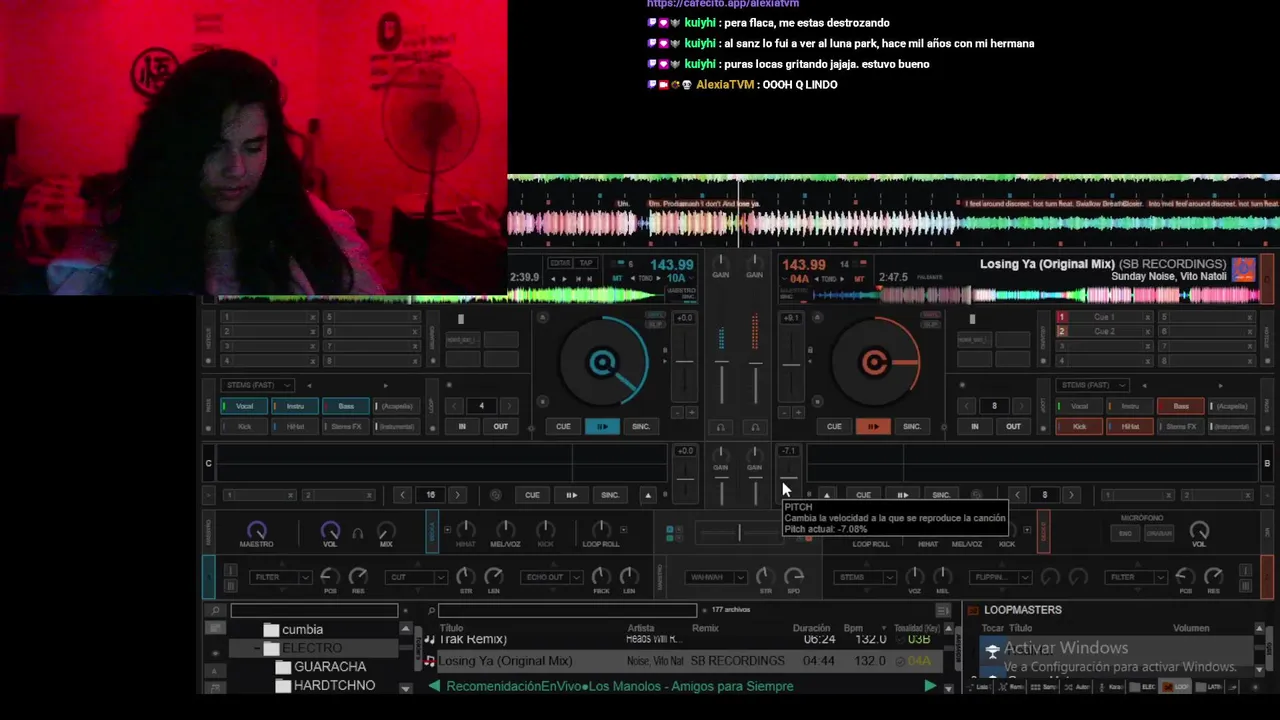This screenshot has height=720, width=1280.
Task: Click the TAP button on left deck
Action: tap(585, 263)
